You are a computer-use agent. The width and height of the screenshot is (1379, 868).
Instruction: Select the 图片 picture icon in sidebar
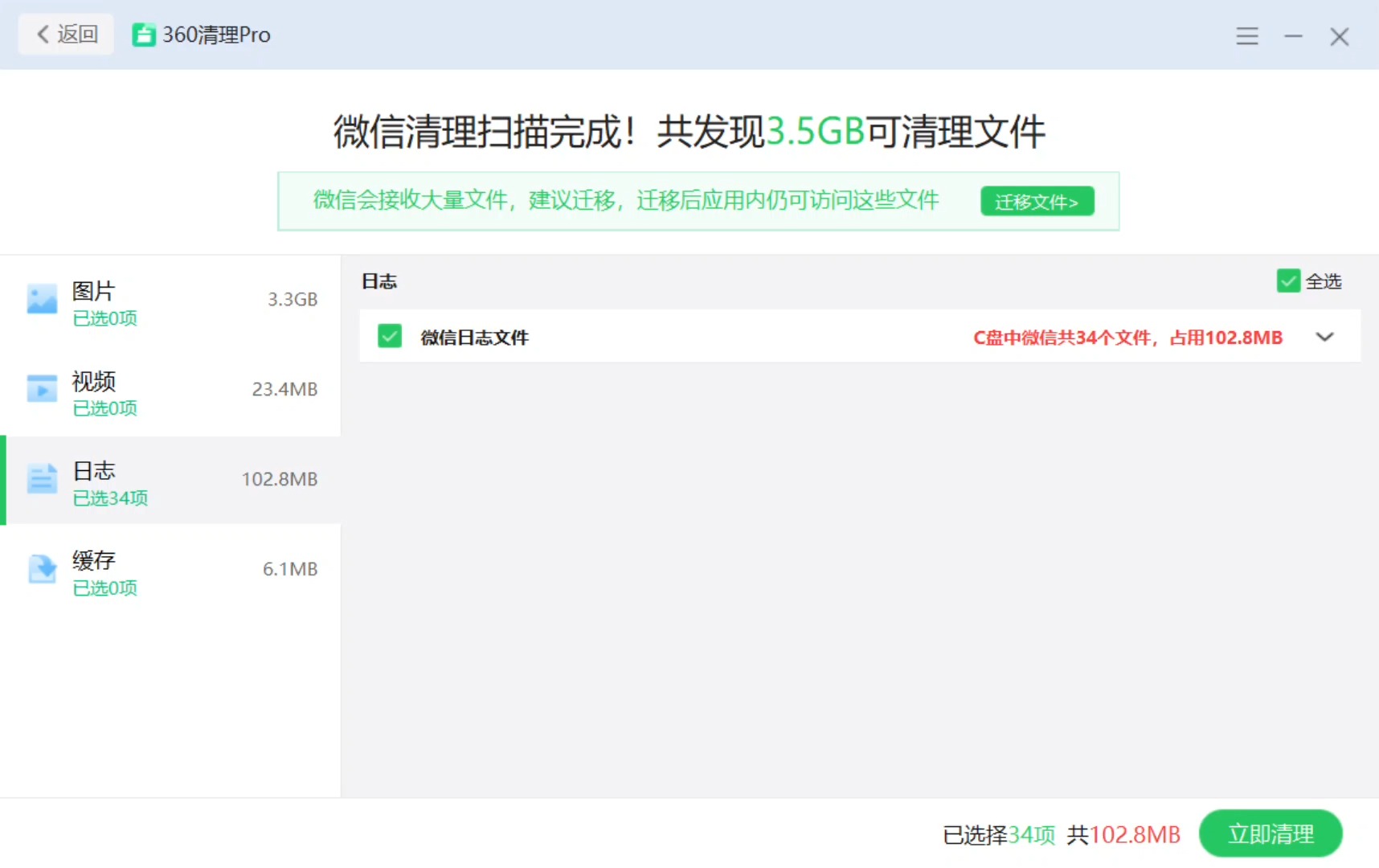coord(42,299)
